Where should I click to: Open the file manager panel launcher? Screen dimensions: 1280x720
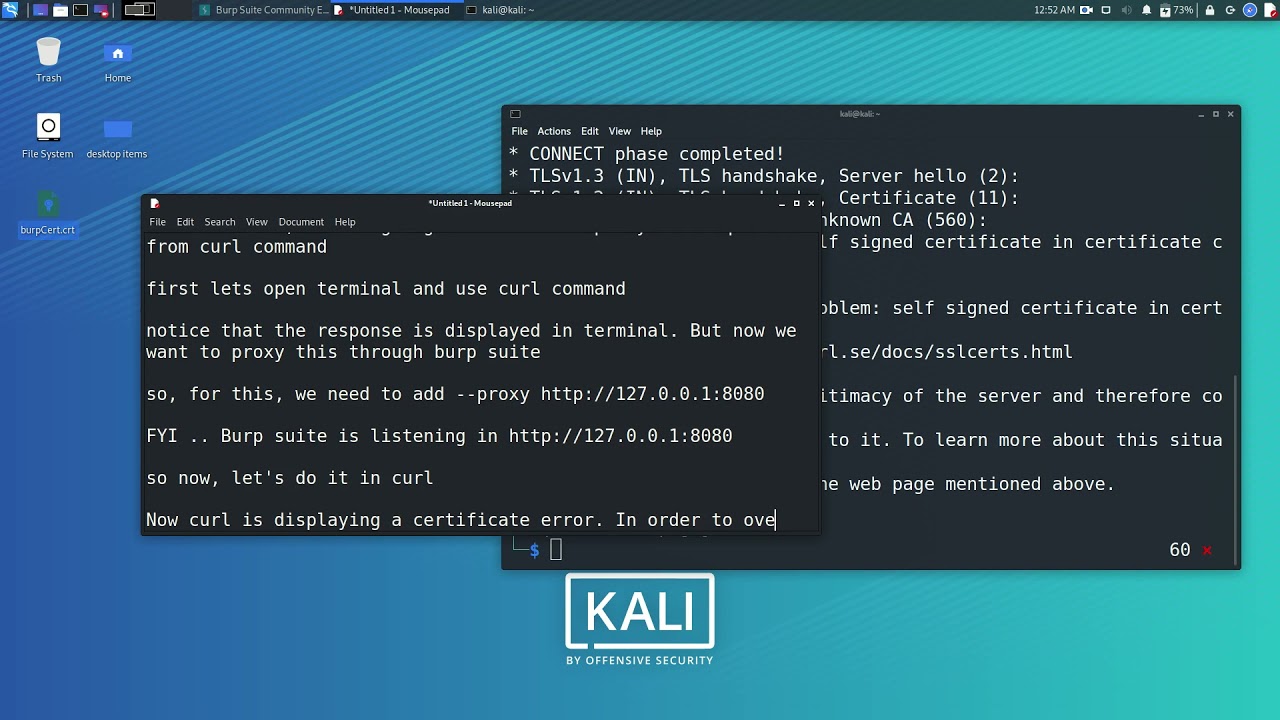click(60, 10)
